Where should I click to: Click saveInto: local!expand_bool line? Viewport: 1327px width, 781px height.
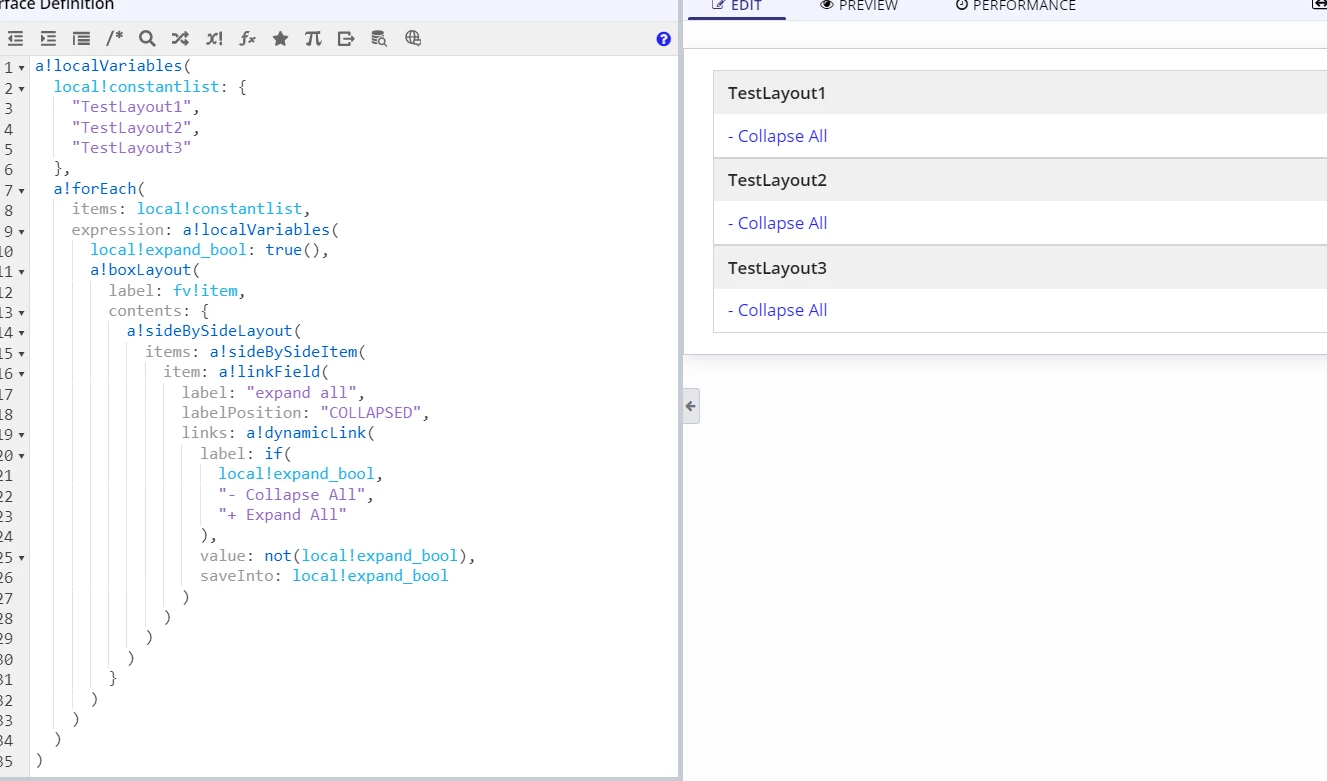coord(324,576)
